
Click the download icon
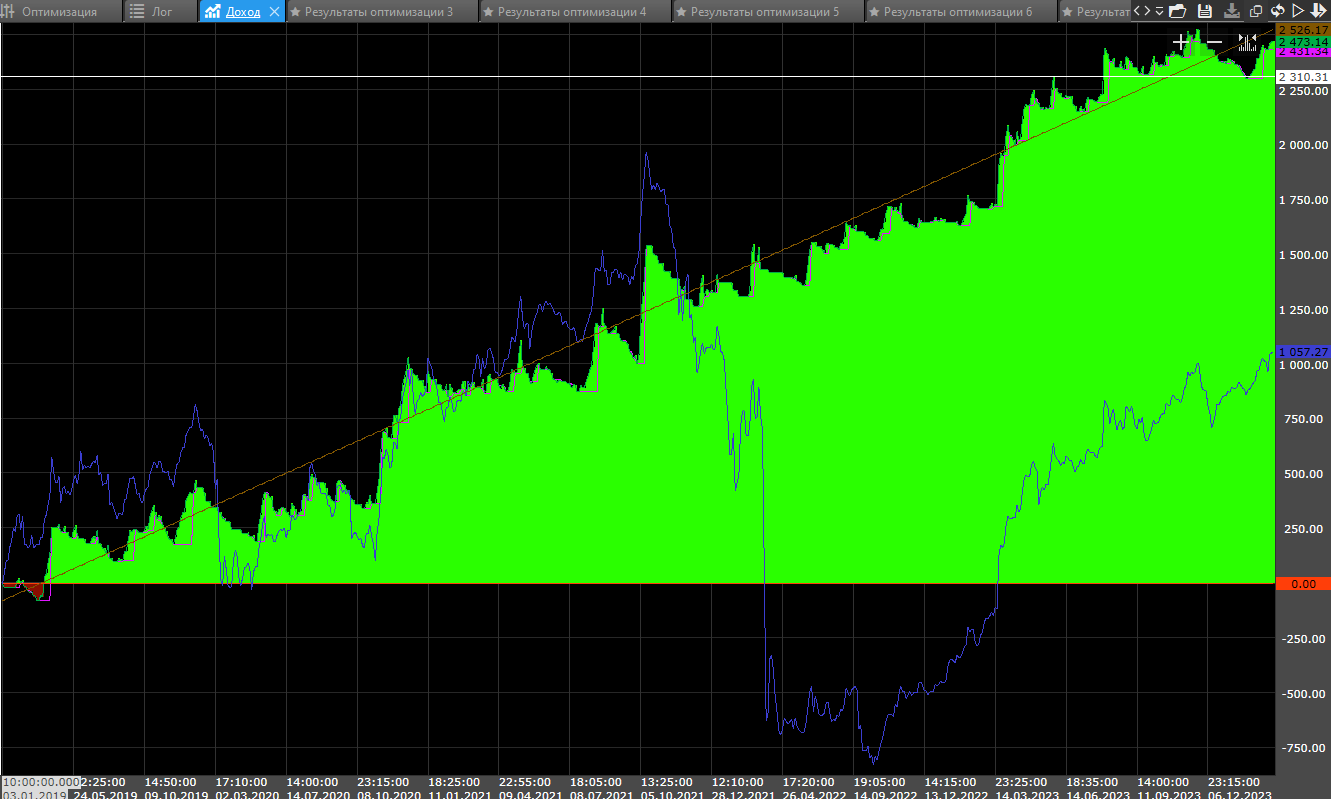click(1232, 12)
